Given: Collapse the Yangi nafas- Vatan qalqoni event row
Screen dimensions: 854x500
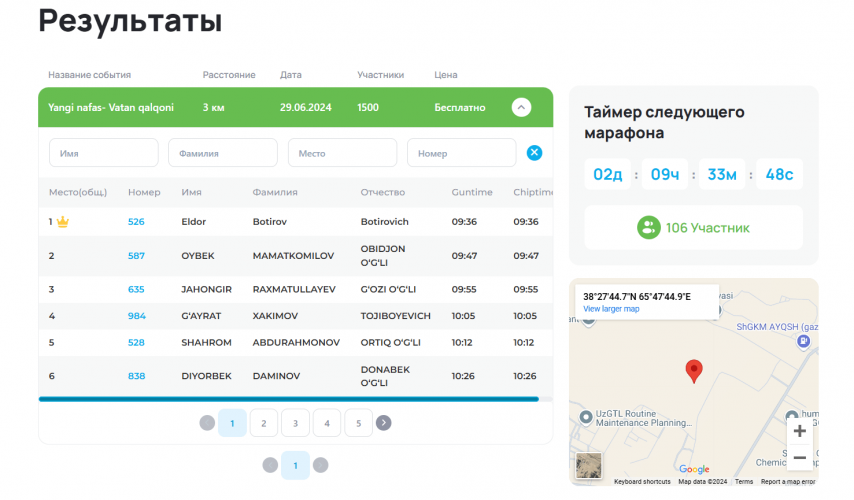Looking at the screenshot, I should click(x=521, y=107).
